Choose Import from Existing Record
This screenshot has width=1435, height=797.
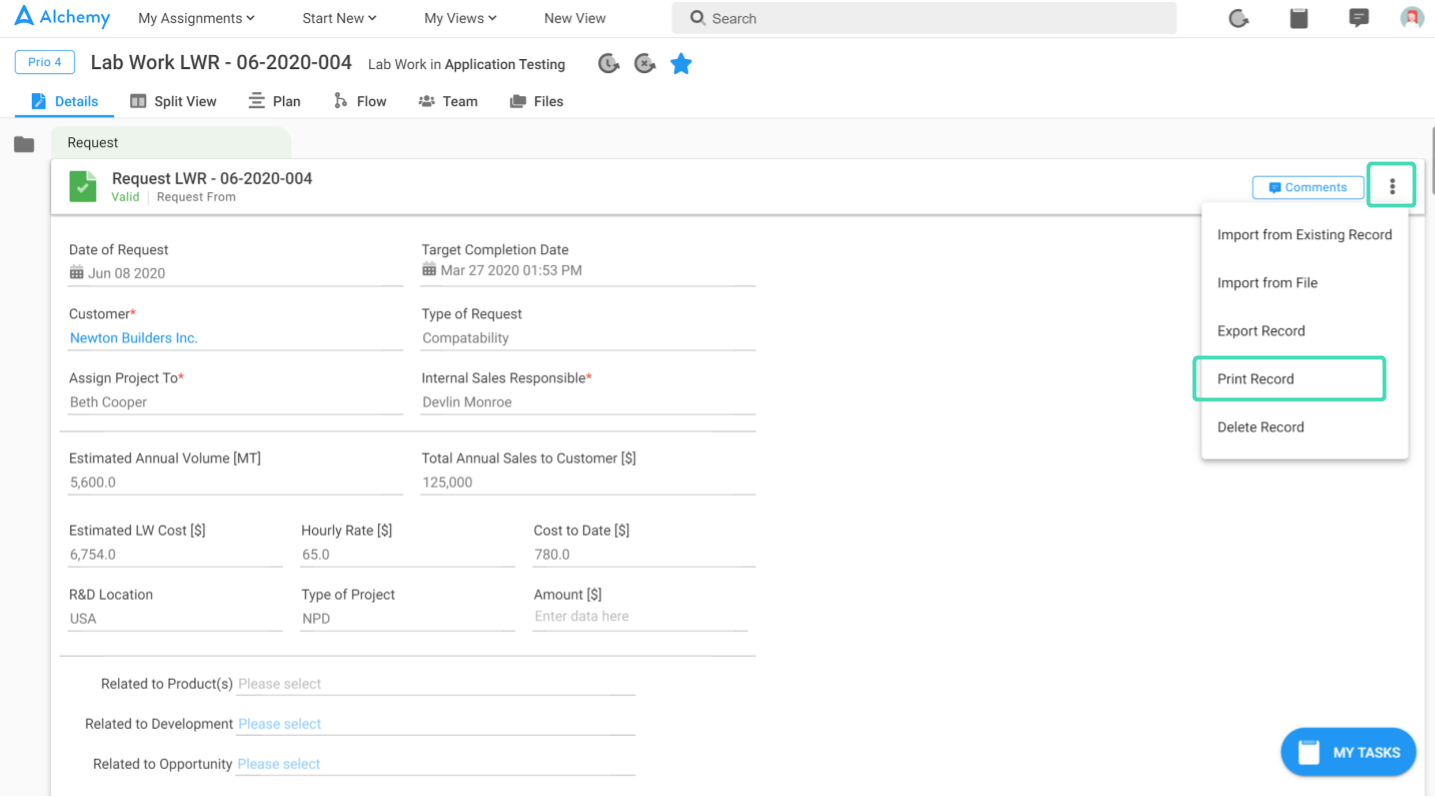tap(1304, 235)
